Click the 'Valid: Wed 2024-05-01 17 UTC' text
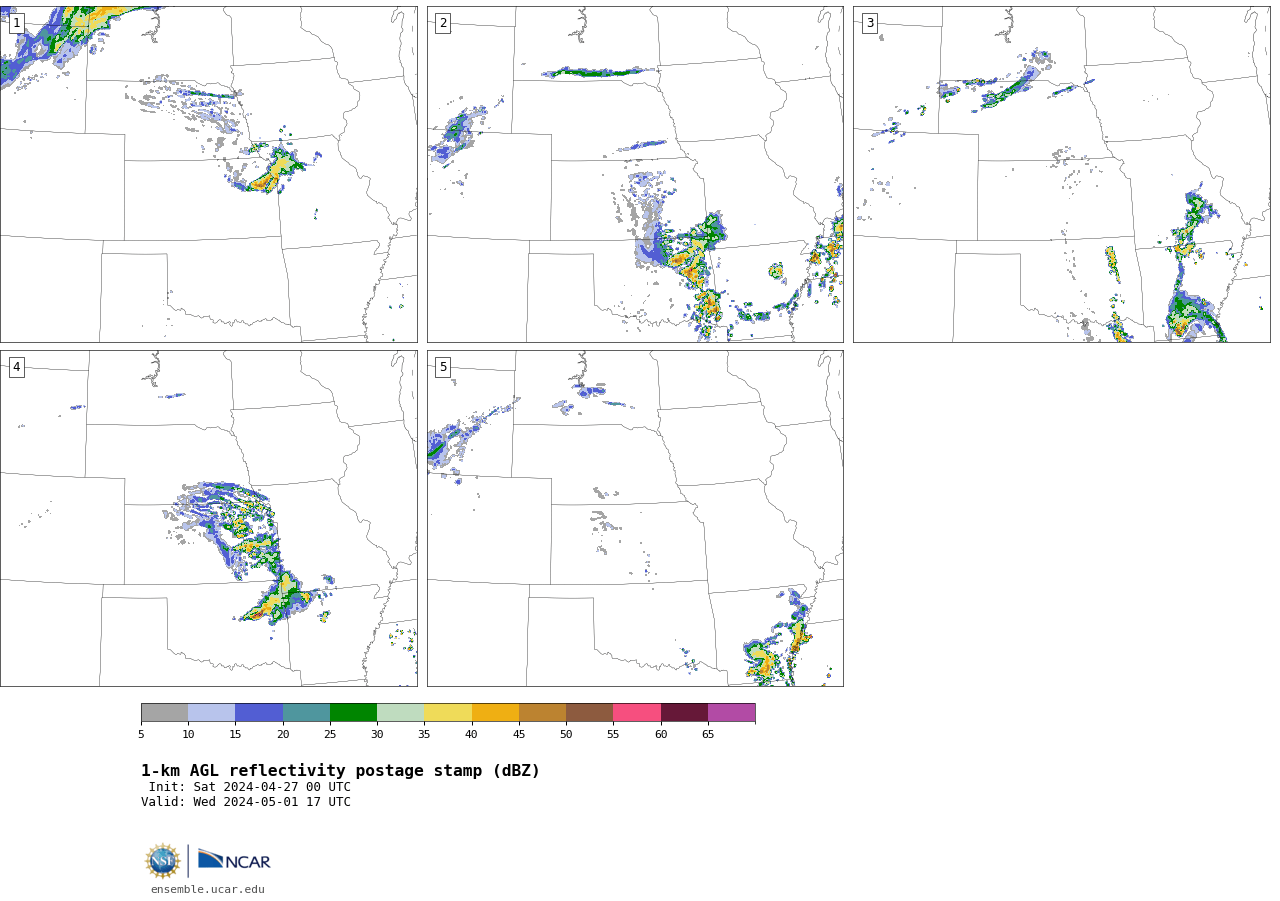This screenshot has height=901, width=1280. [246, 802]
